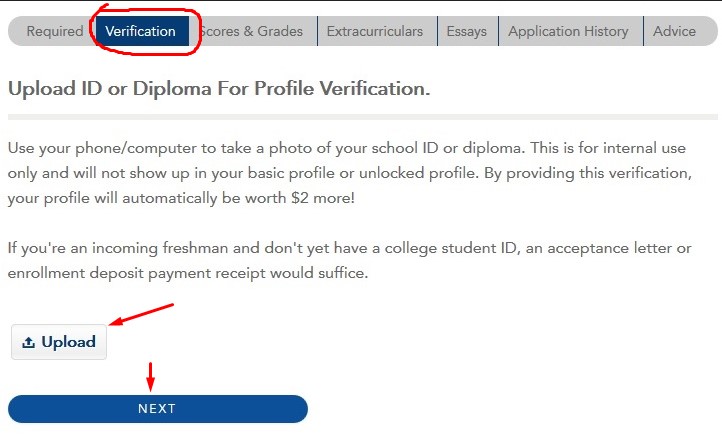Viewport: 722px width, 440px height.
Task: Click the Upload button label
Action: 68,342
